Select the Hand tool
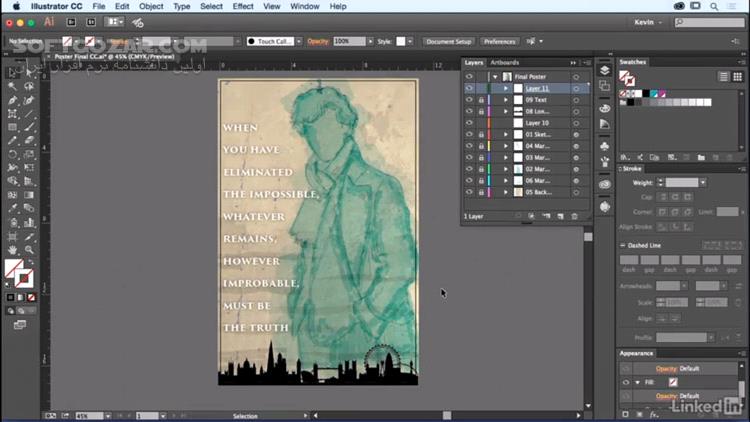The image size is (750, 422). 12,250
